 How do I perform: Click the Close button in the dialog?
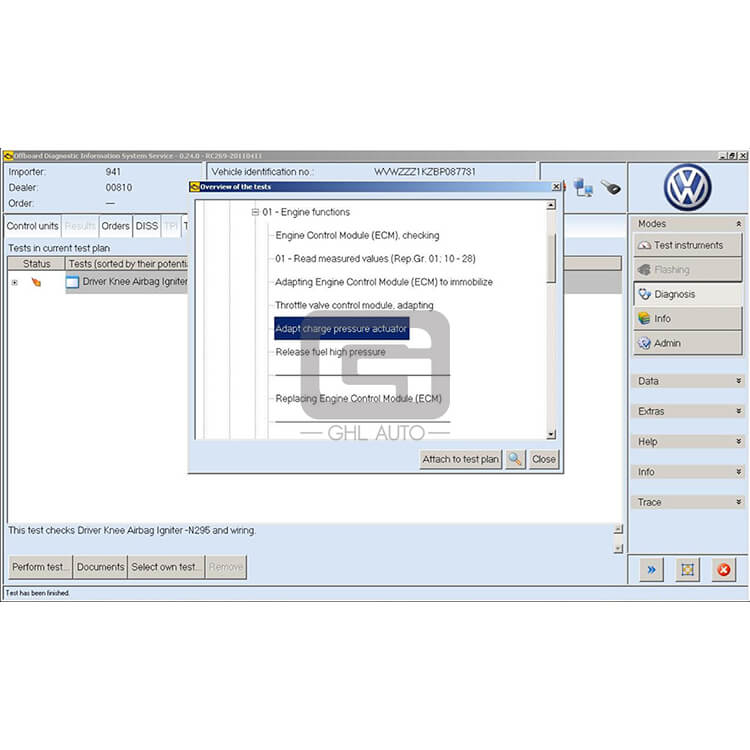[544, 459]
